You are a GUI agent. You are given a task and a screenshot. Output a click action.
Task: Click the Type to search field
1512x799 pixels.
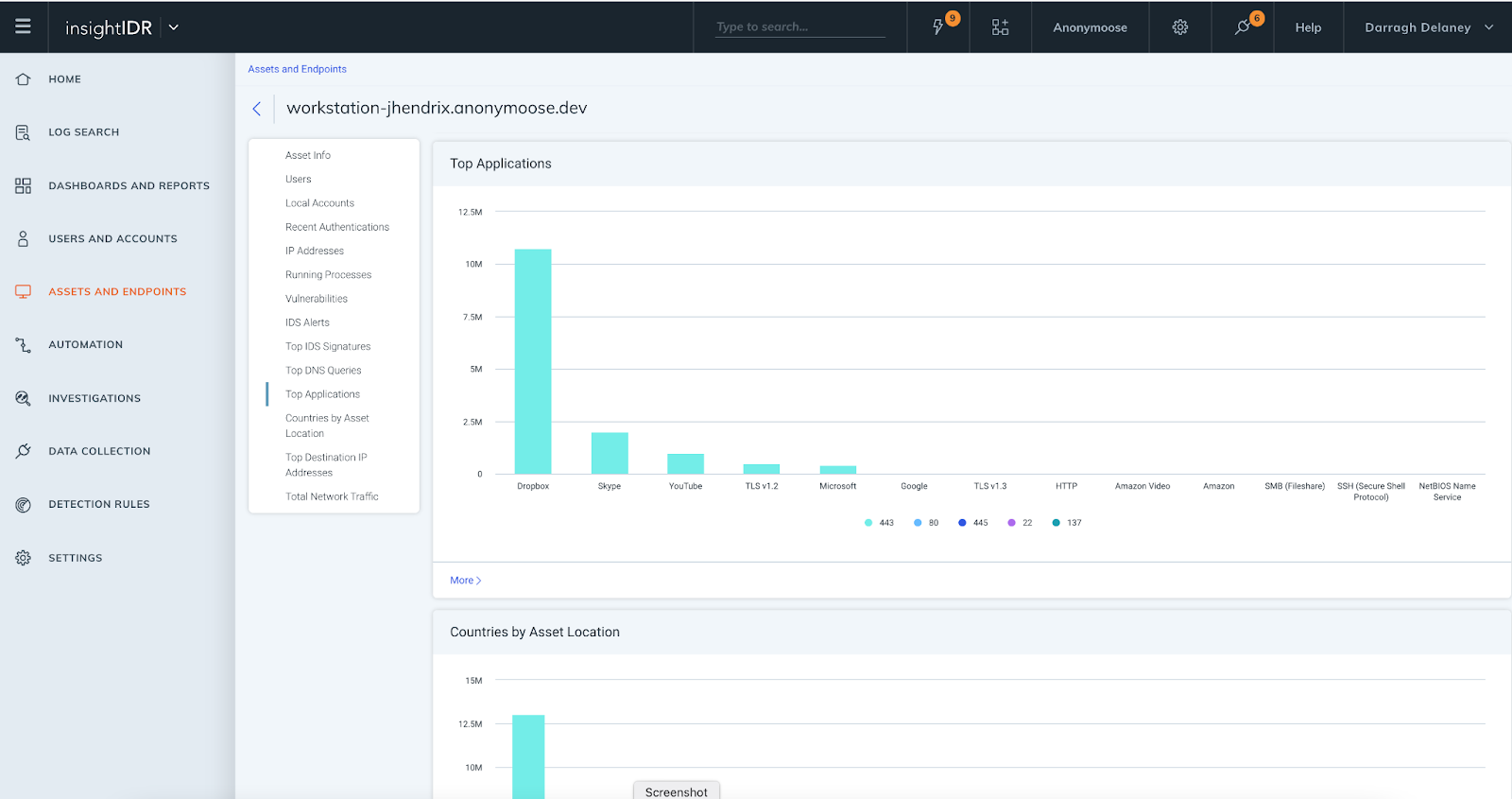(x=799, y=26)
